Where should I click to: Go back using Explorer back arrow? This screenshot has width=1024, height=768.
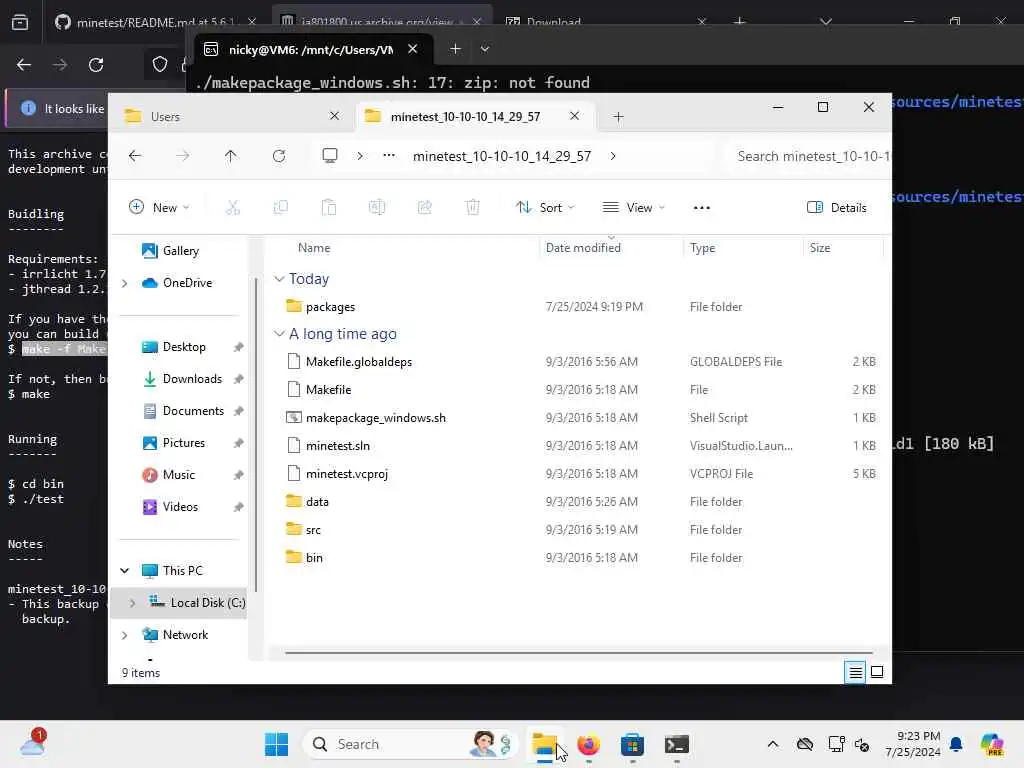click(135, 156)
